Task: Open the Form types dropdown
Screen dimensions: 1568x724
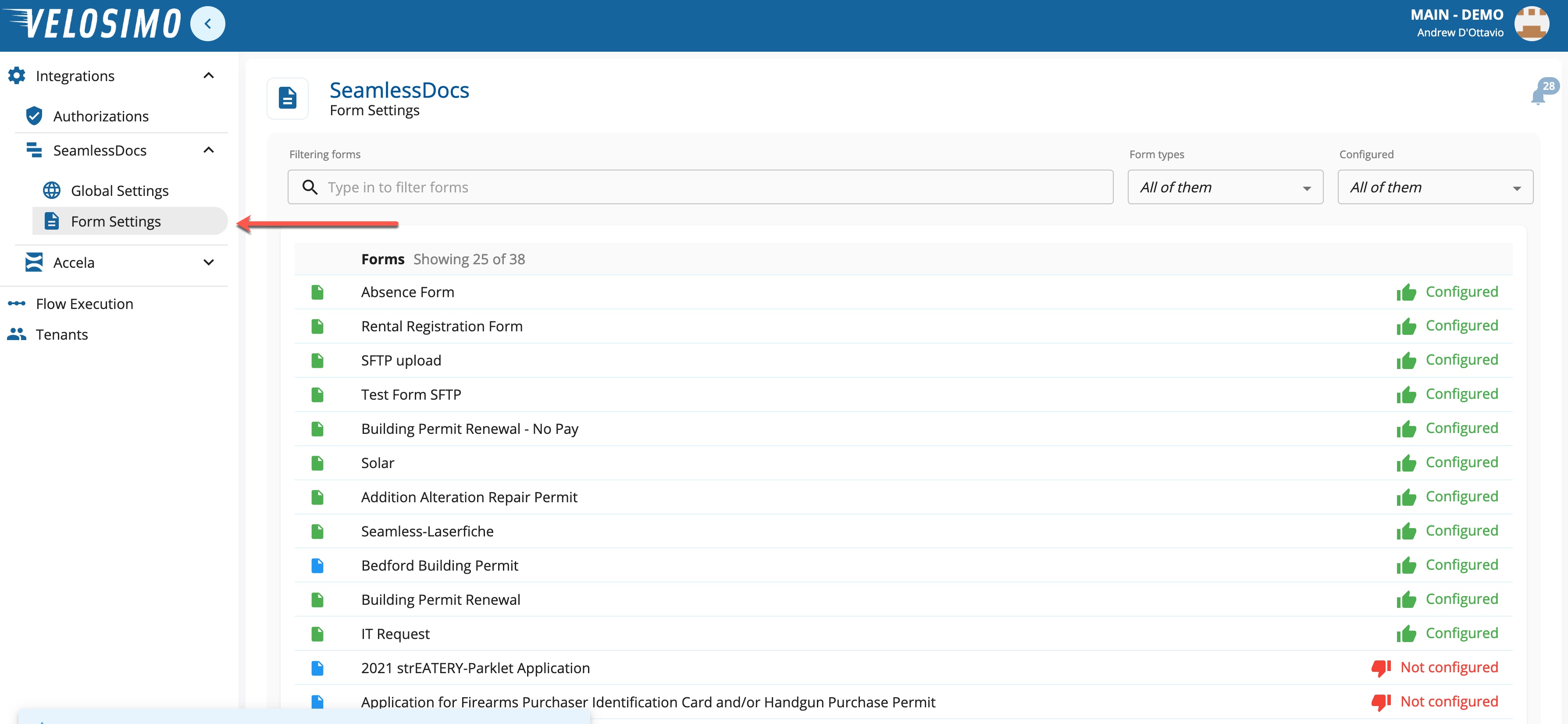Action: 1225,188
